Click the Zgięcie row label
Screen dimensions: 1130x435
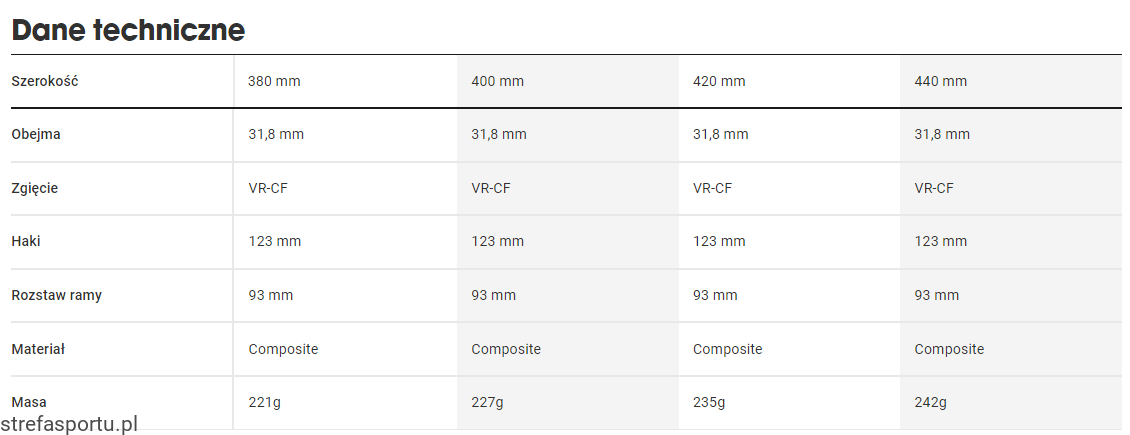(x=35, y=188)
